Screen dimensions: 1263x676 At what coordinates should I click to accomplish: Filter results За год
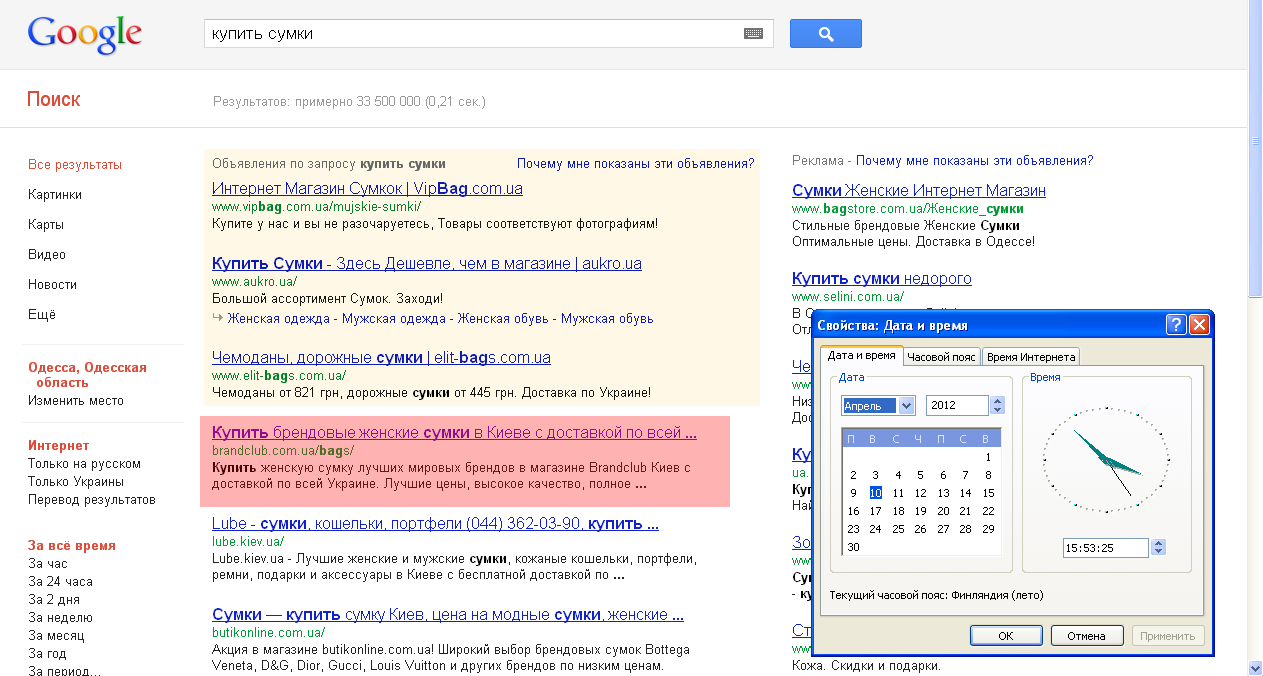(48, 654)
